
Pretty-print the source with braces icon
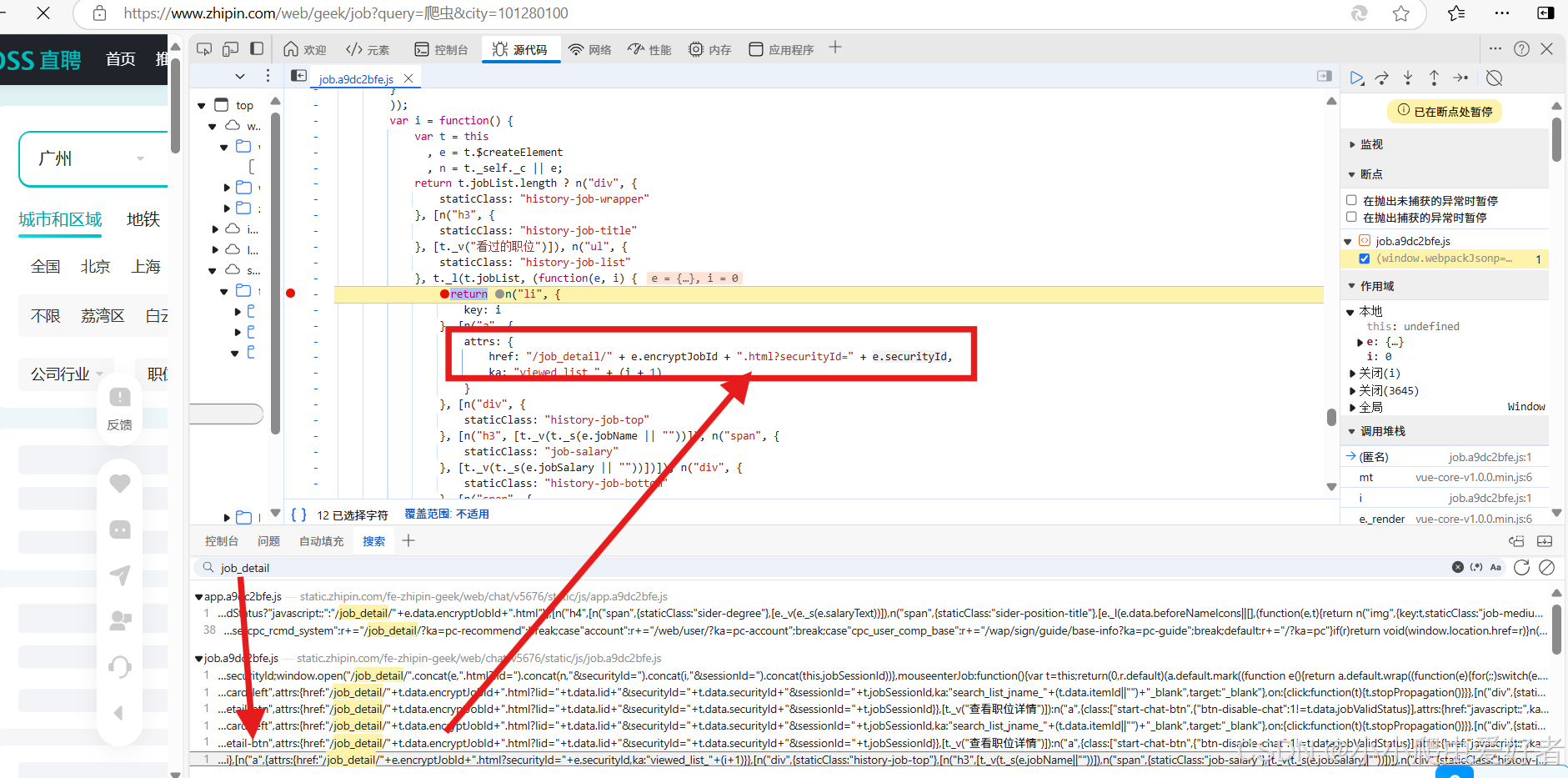pyautogui.click(x=299, y=514)
